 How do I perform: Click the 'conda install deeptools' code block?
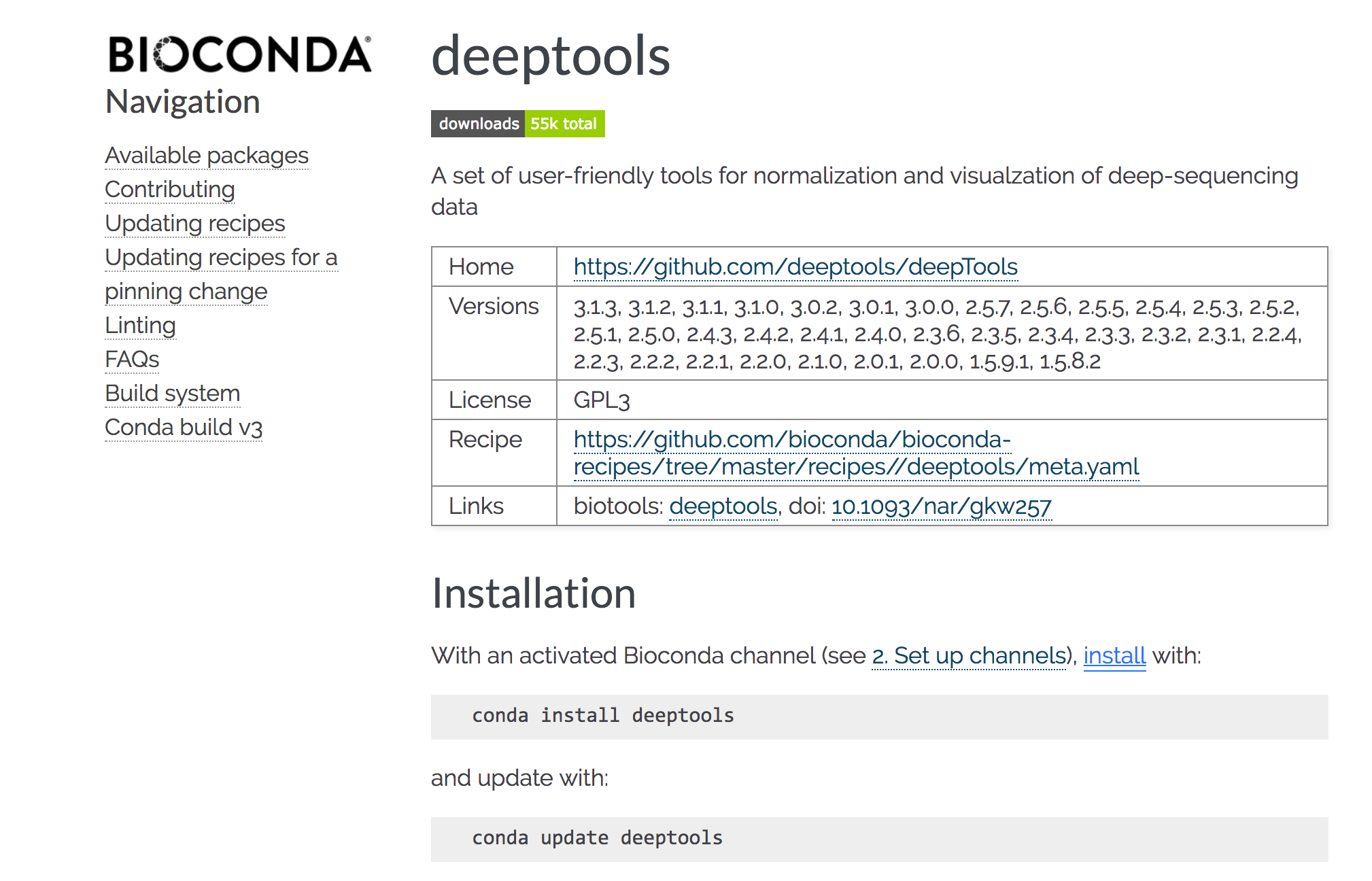pyautogui.click(x=880, y=716)
